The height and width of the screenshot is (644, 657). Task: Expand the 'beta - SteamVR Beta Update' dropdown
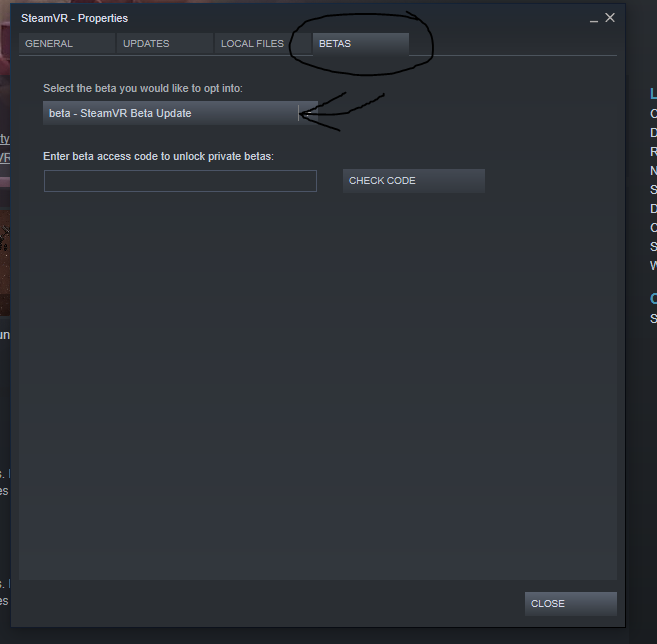click(x=180, y=113)
